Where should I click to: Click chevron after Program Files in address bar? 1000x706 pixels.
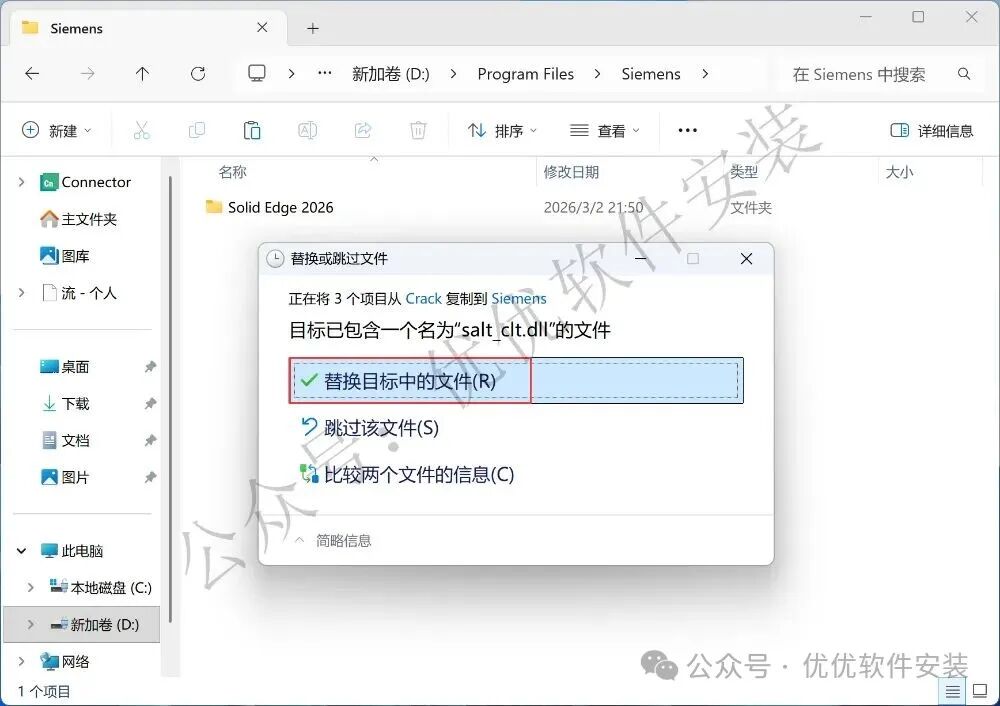[x=598, y=74]
